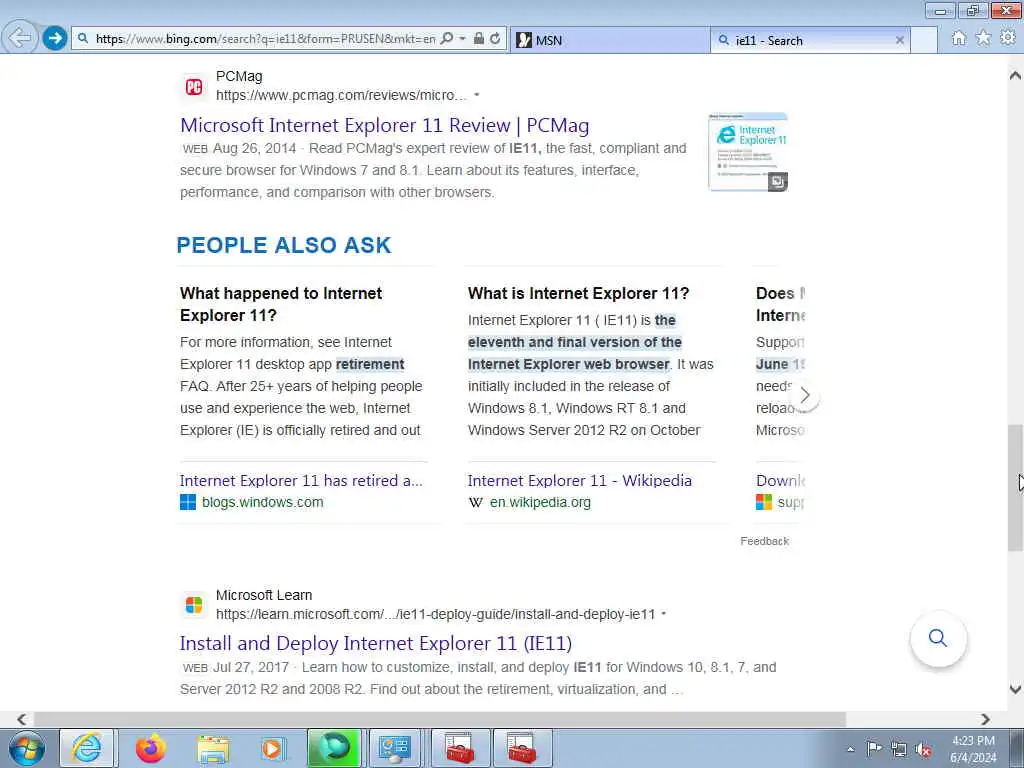Click the first red toolbox taskbar icon

coord(460,748)
